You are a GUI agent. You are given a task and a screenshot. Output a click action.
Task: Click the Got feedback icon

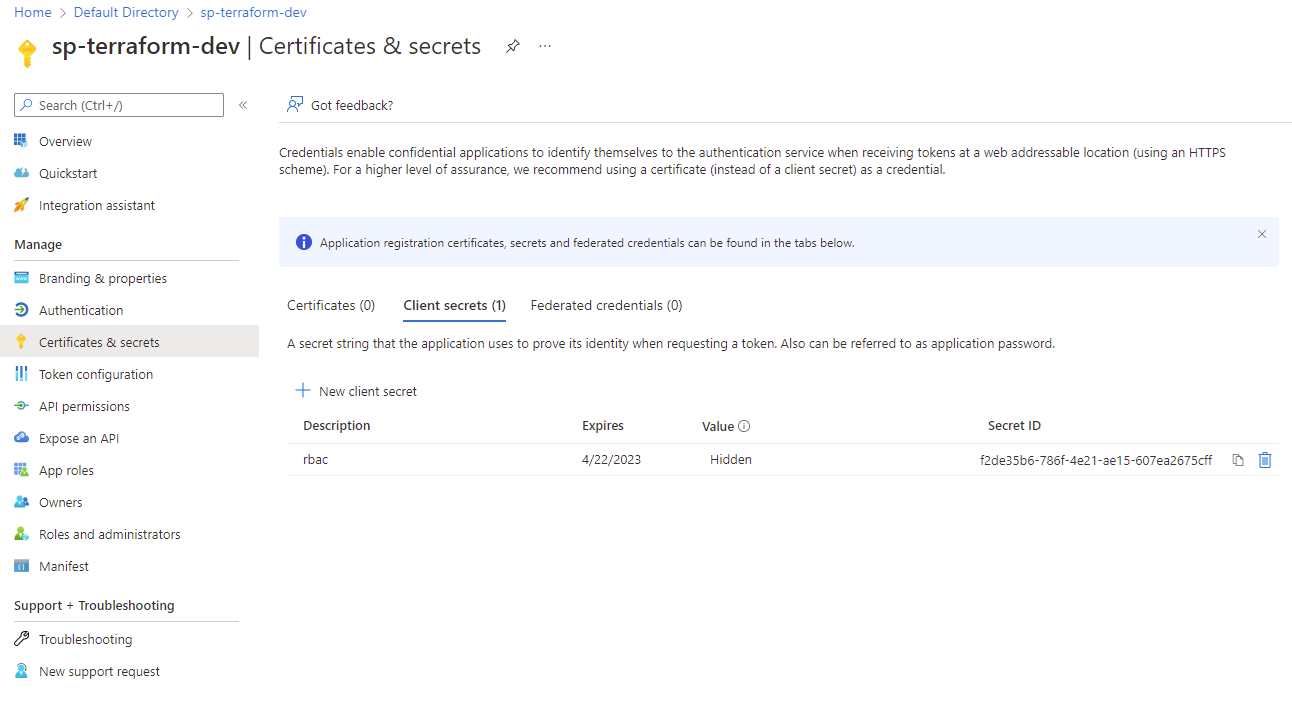pyautogui.click(x=295, y=105)
